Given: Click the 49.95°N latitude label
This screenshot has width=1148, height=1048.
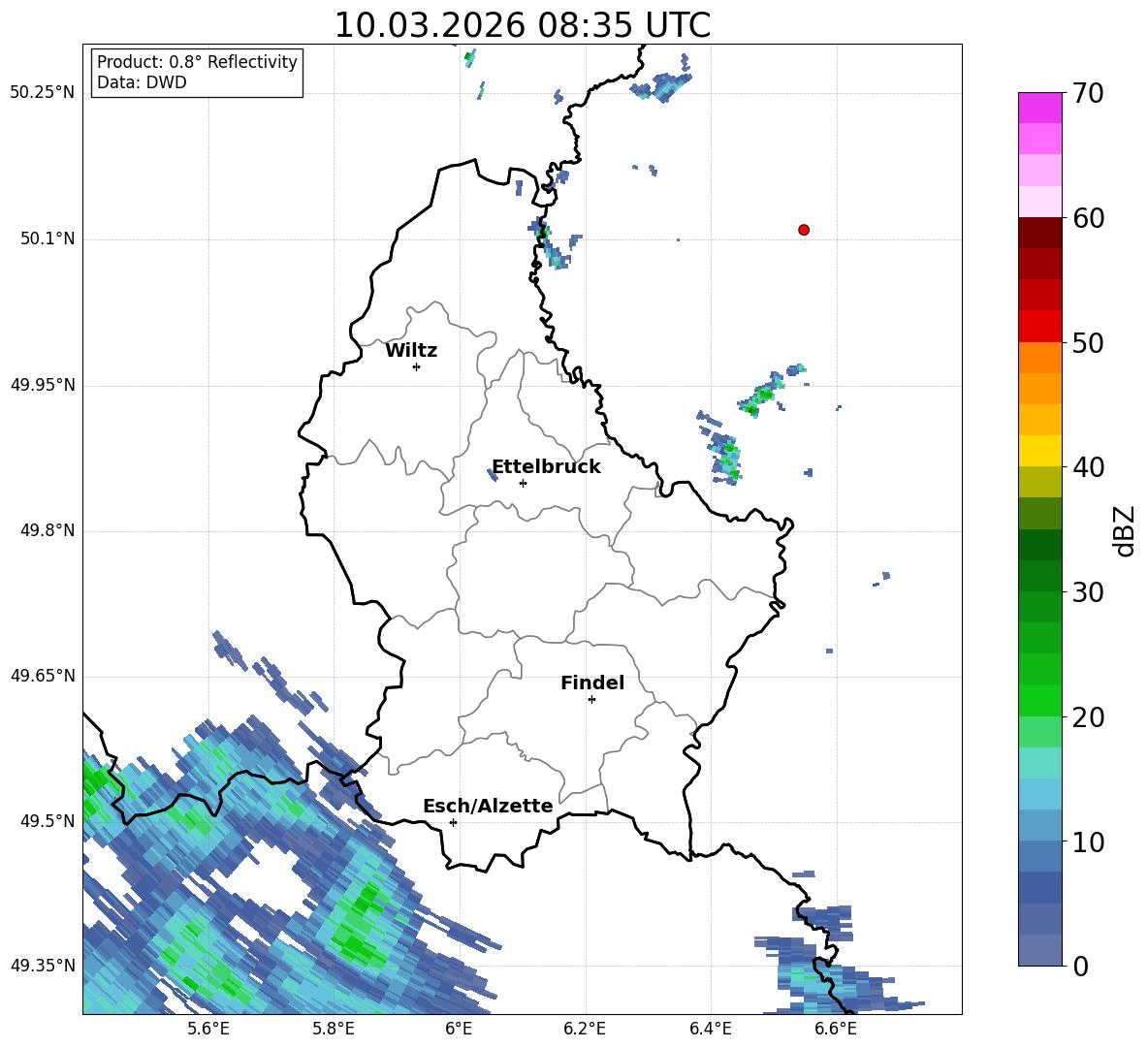Looking at the screenshot, I should [42, 385].
